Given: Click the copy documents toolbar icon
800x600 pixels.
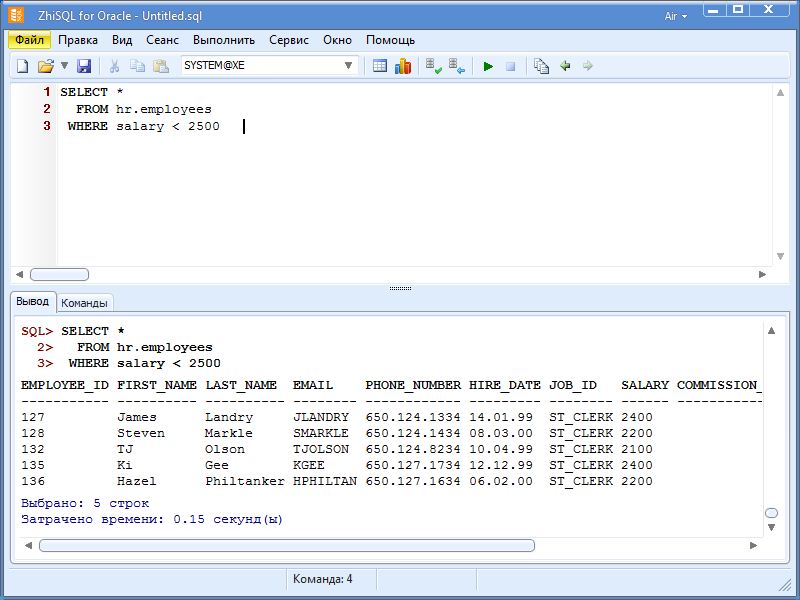Looking at the screenshot, I should coord(541,66).
